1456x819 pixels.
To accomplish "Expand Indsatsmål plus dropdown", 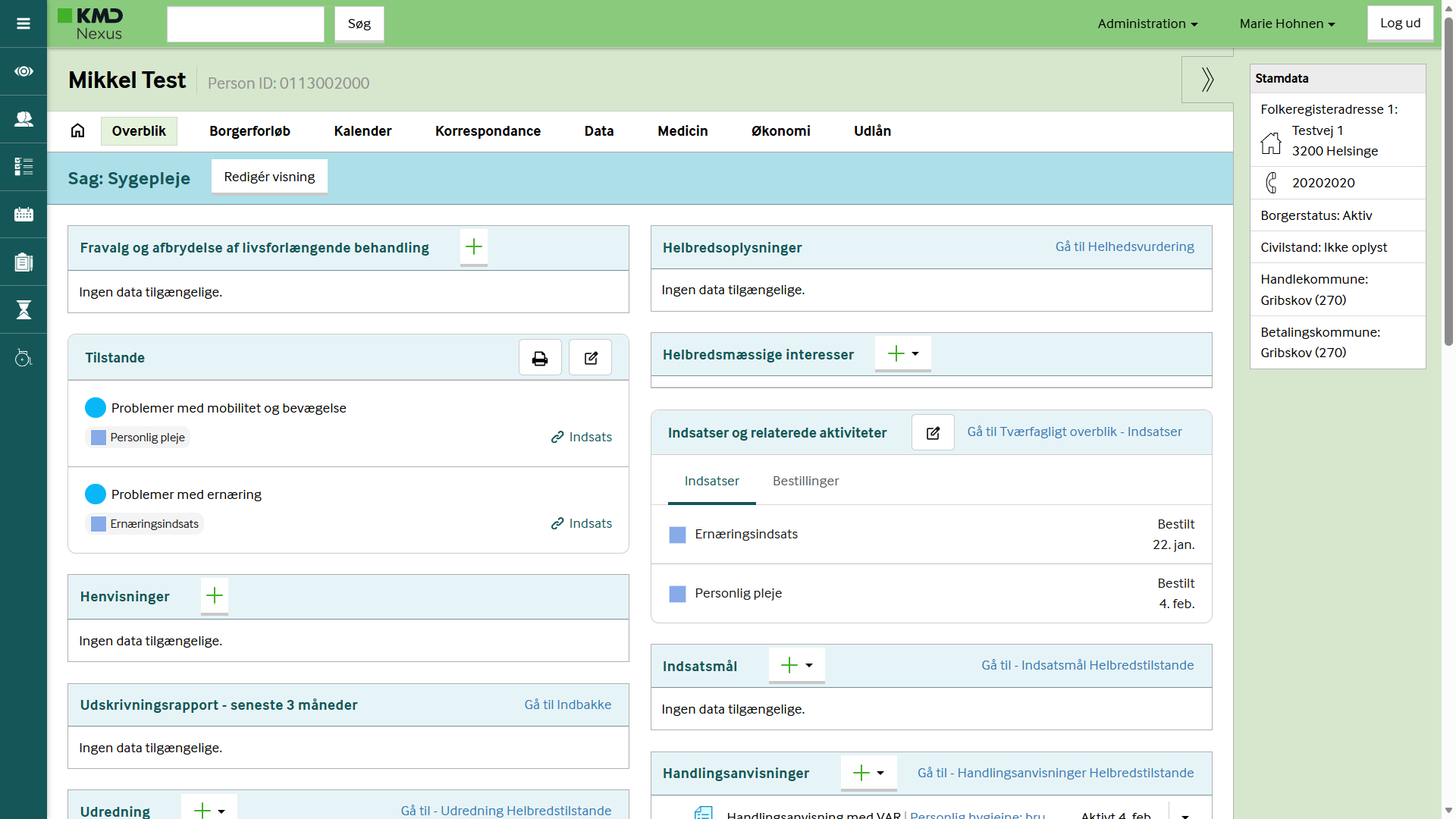I will point(796,665).
